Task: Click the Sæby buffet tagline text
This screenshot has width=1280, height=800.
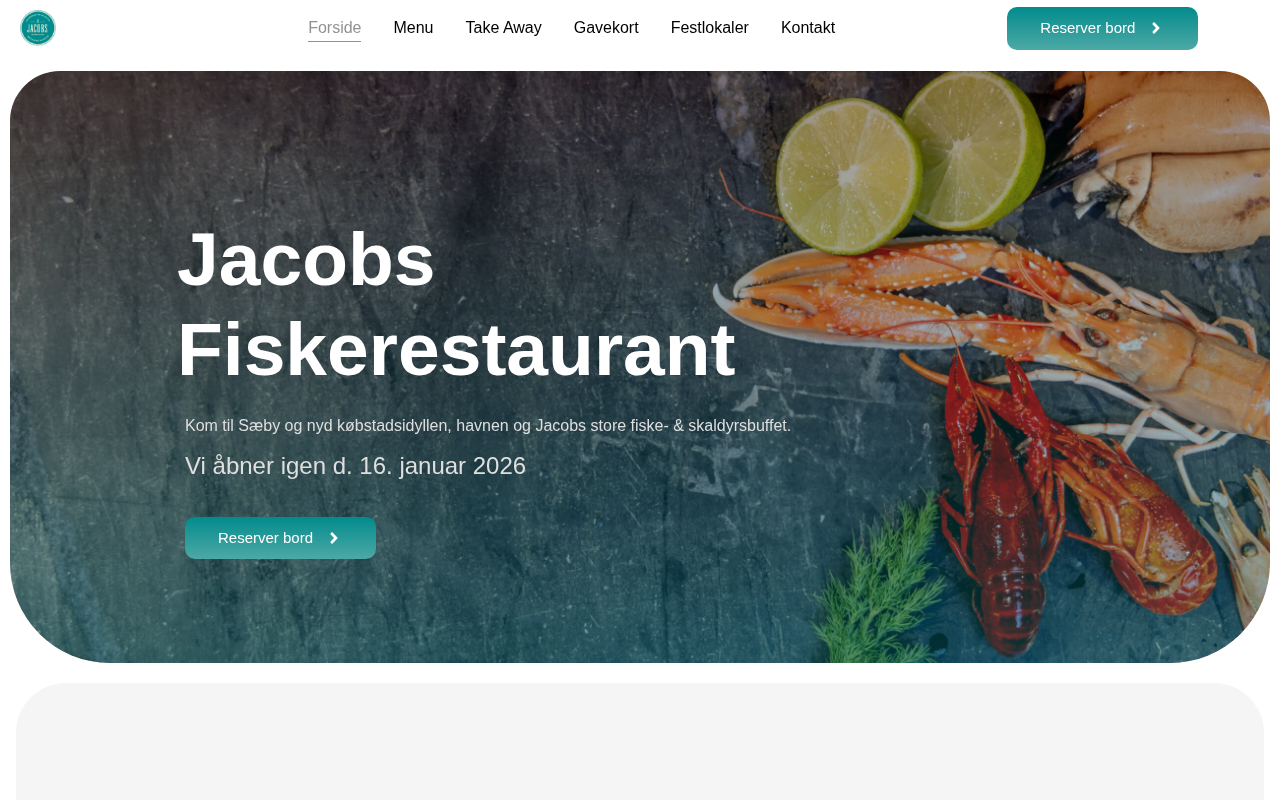Action: point(488,426)
